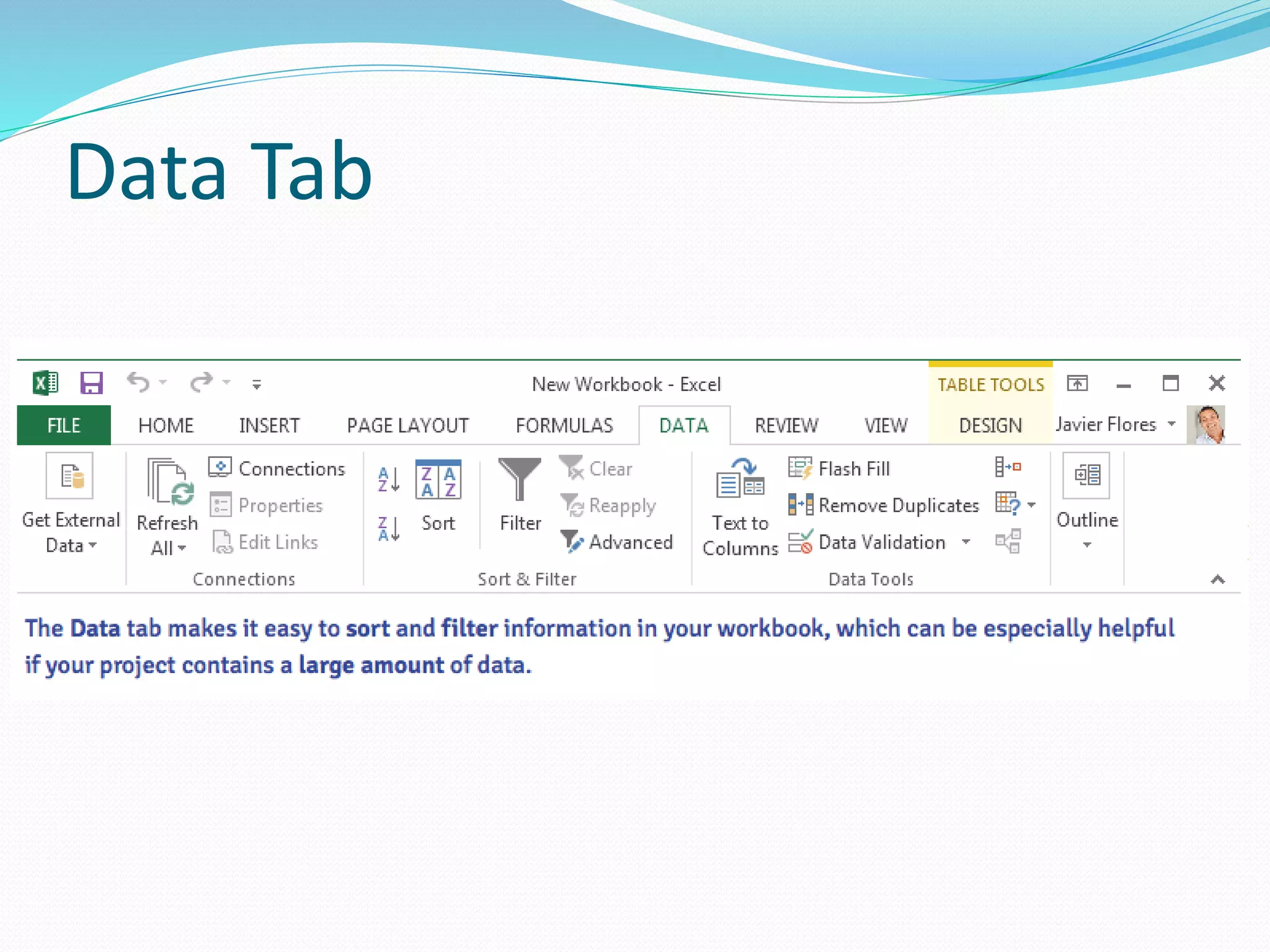Switch to the FORMULAS ribbon tab
1270x952 pixels.
(564, 426)
